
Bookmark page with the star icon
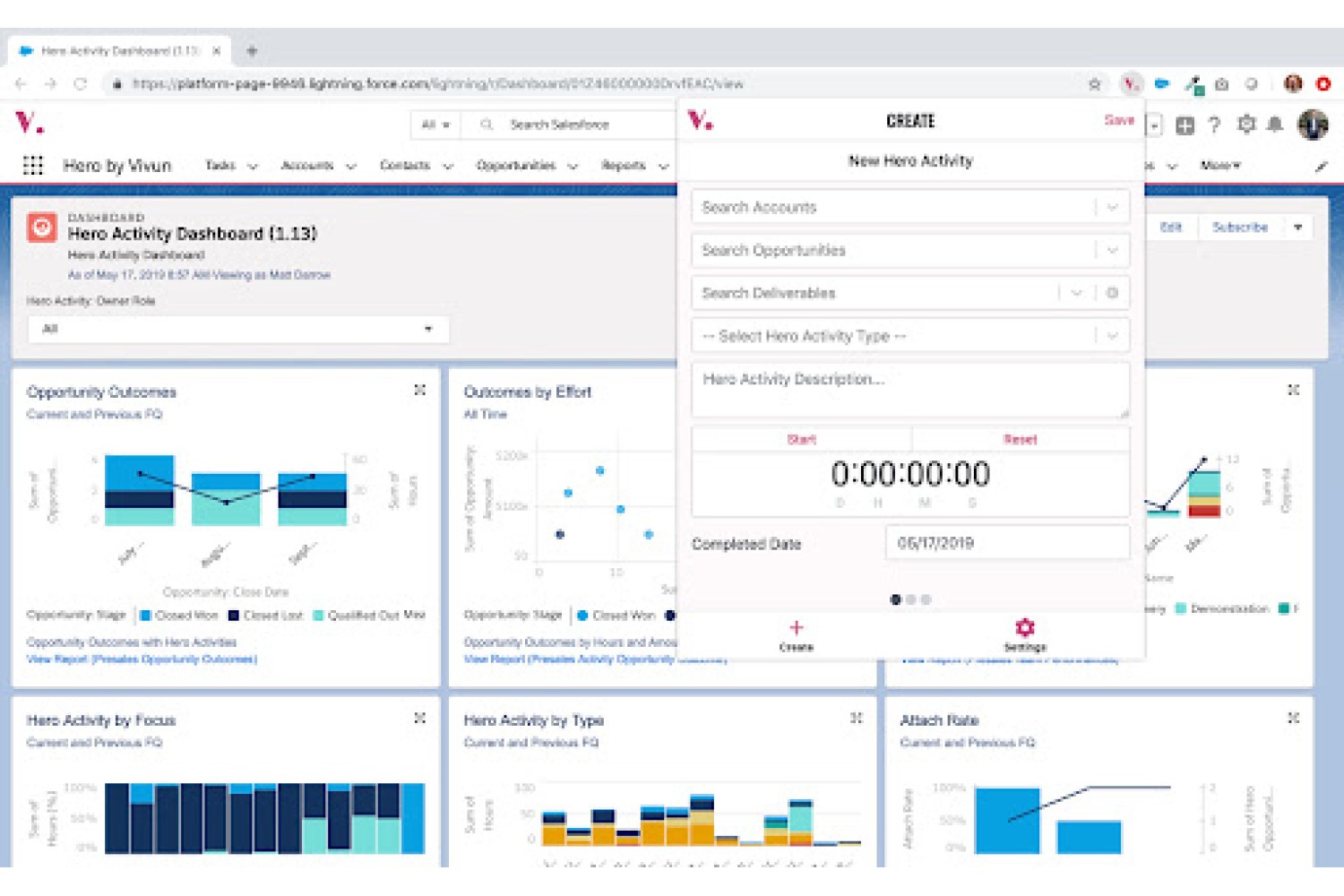pyautogui.click(x=1094, y=84)
